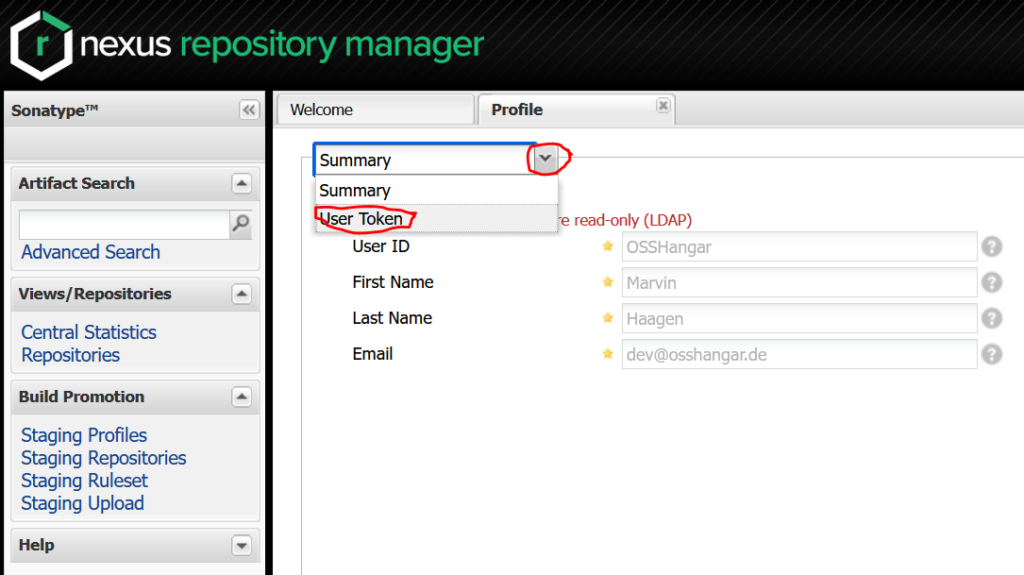Image resolution: width=1024 pixels, height=575 pixels.
Task: Click the read-only (LDAP) notice
Action: 626,220
